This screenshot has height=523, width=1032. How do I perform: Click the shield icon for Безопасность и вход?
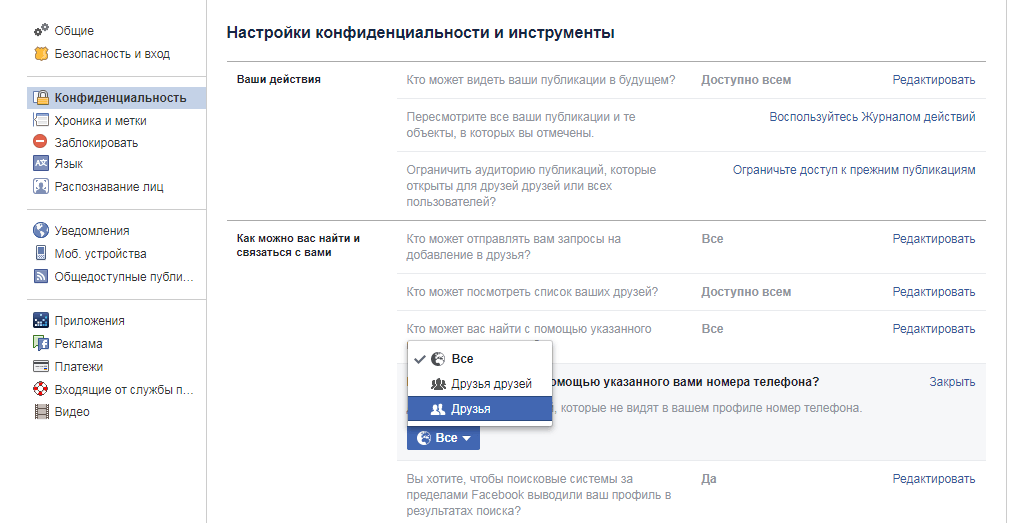click(x=41, y=54)
